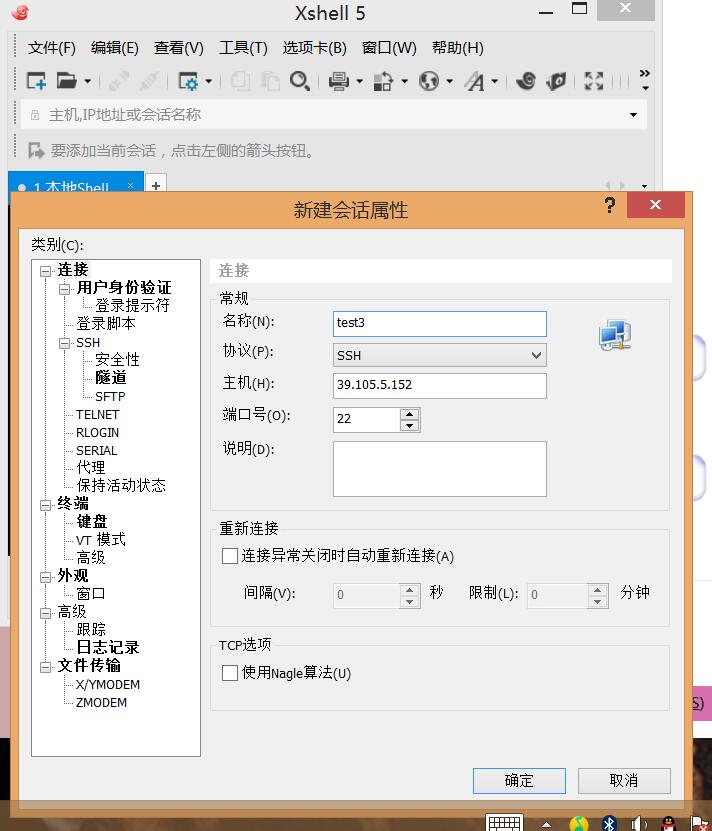Open dropdown arrow beside Open folder icon
This screenshot has width=712, height=831.
tap(87, 82)
